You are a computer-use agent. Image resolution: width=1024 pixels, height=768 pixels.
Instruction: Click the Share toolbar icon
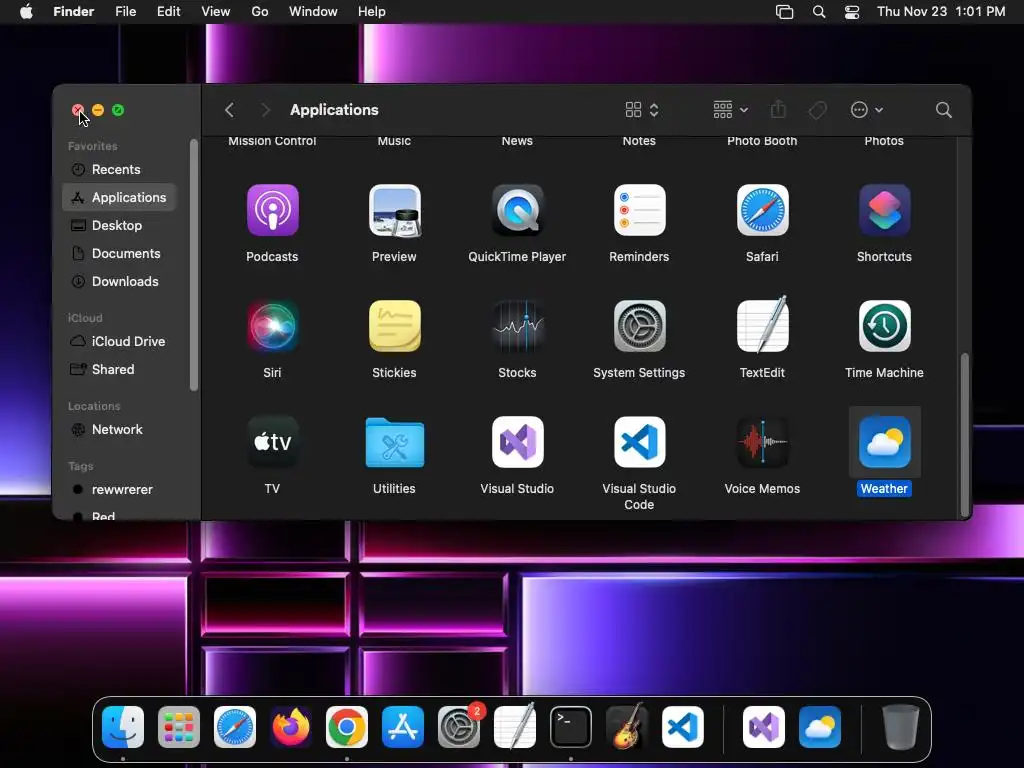point(778,110)
